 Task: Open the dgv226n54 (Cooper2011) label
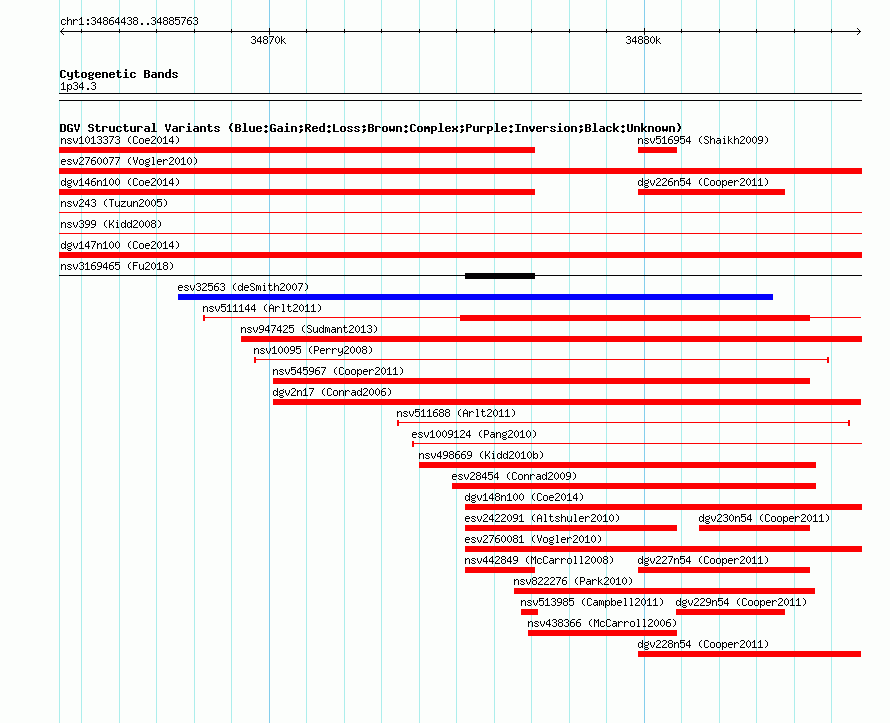pyautogui.click(x=703, y=182)
